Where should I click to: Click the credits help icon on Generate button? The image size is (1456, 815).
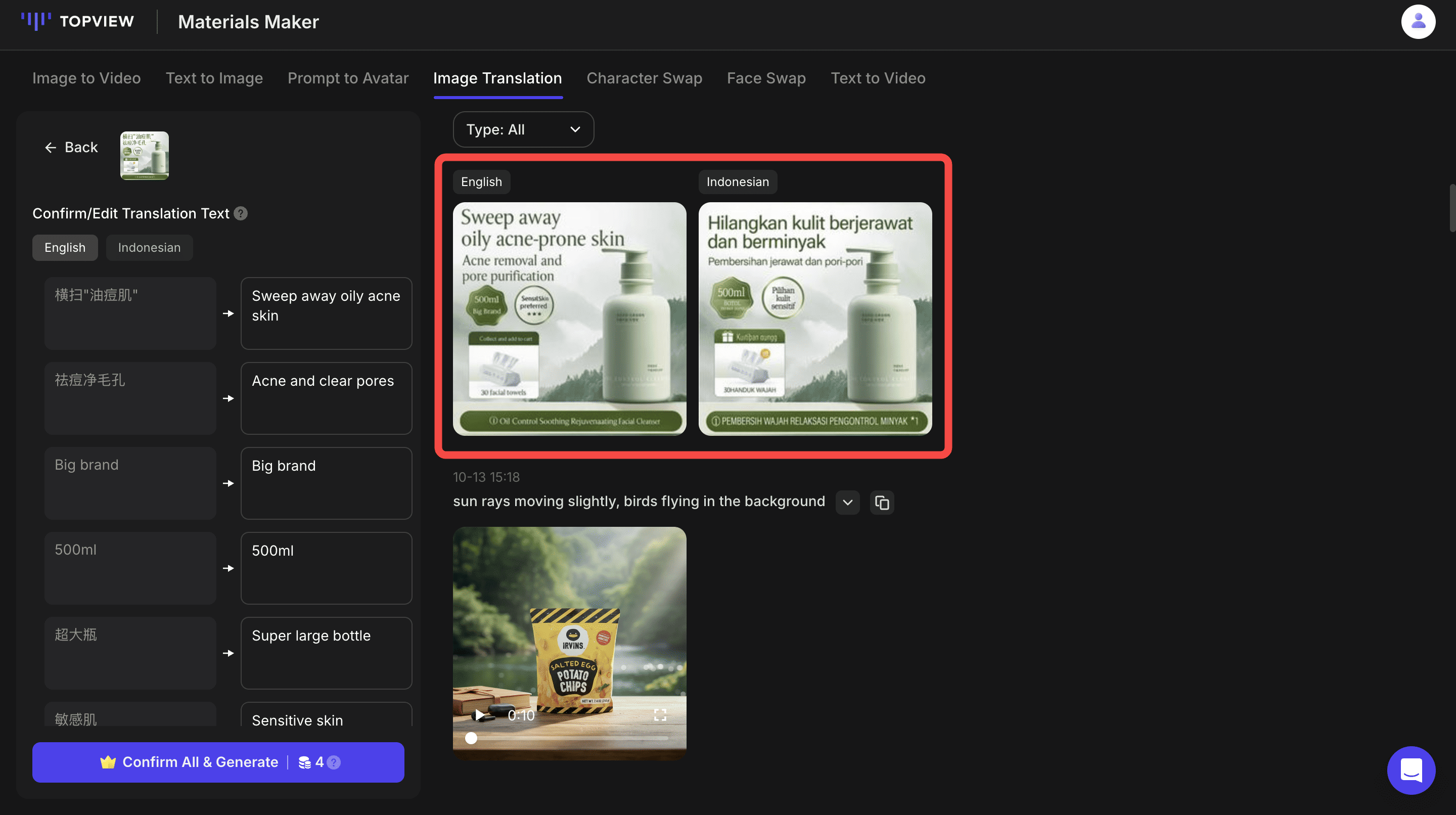334,762
